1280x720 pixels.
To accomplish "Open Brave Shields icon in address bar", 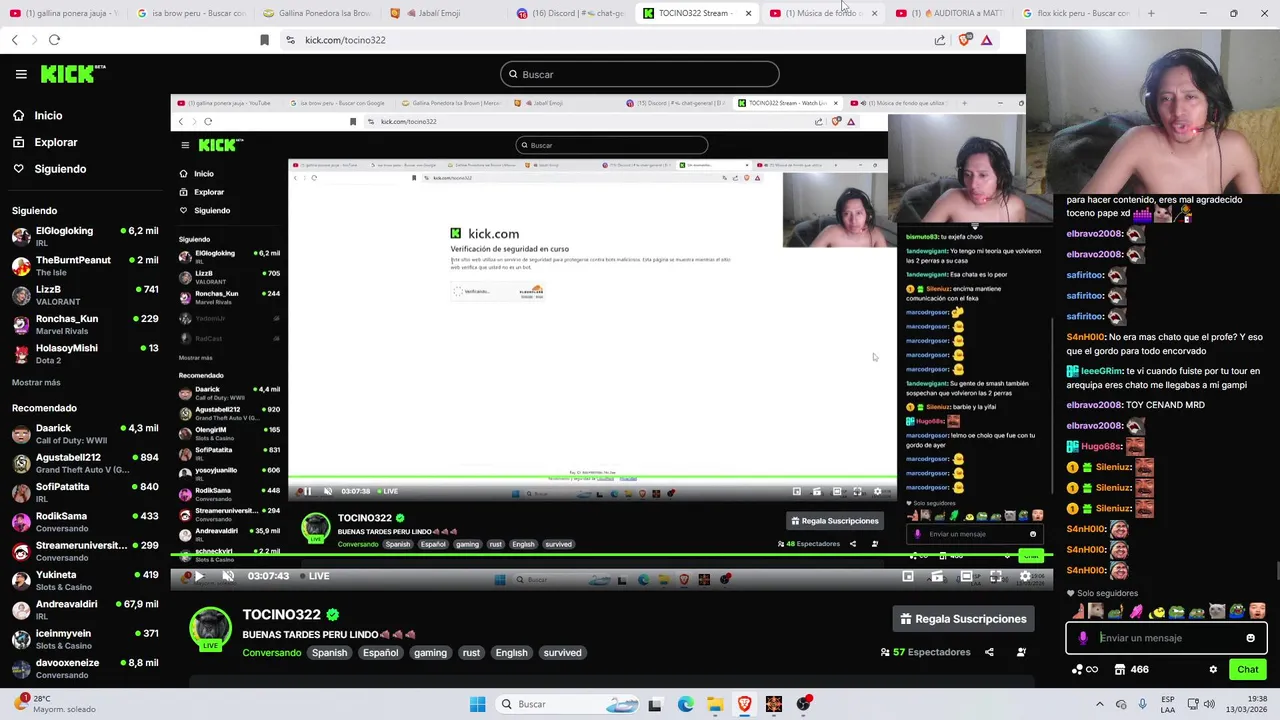I will (964, 40).
